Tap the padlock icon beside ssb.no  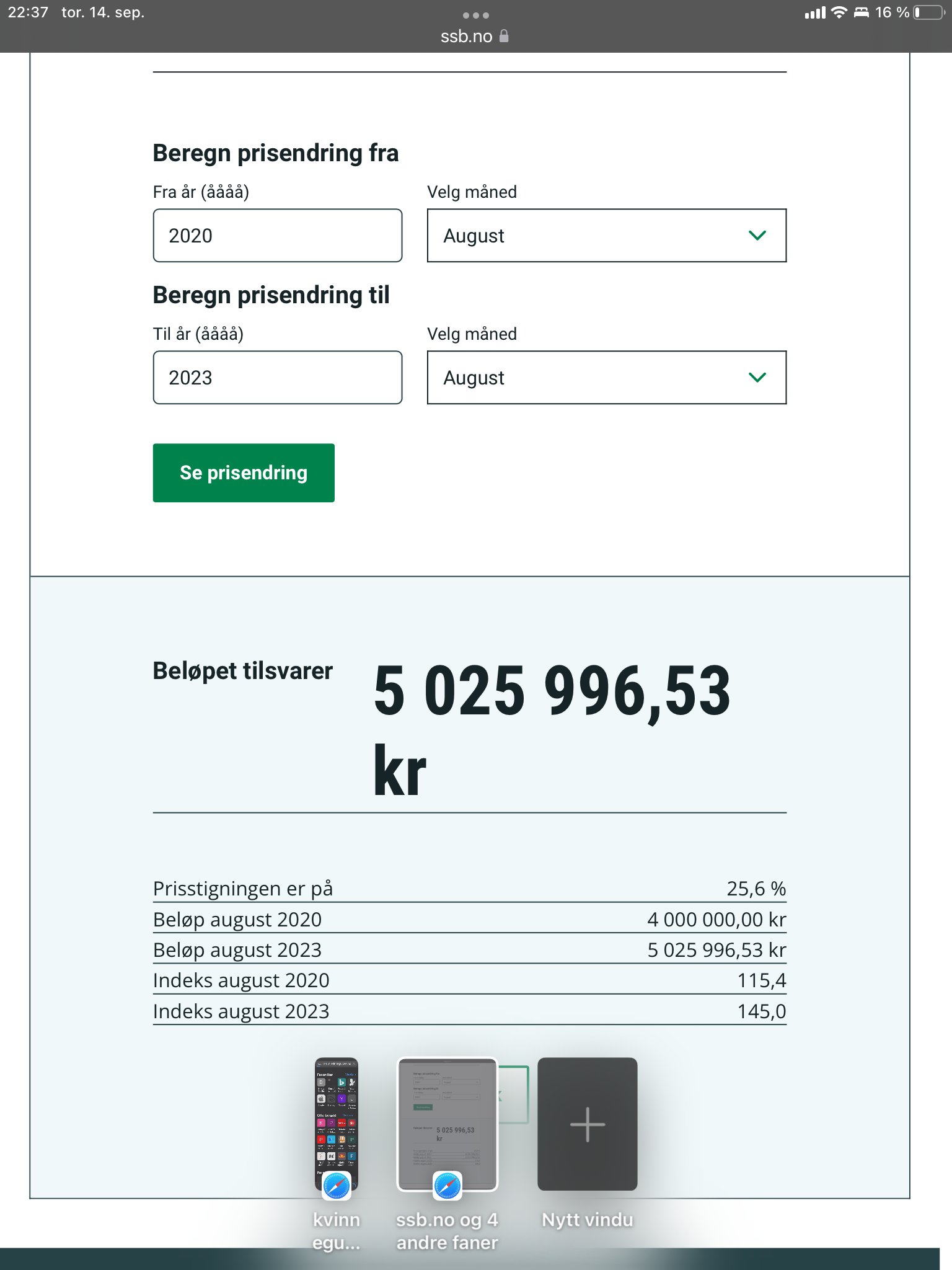pyautogui.click(x=504, y=36)
